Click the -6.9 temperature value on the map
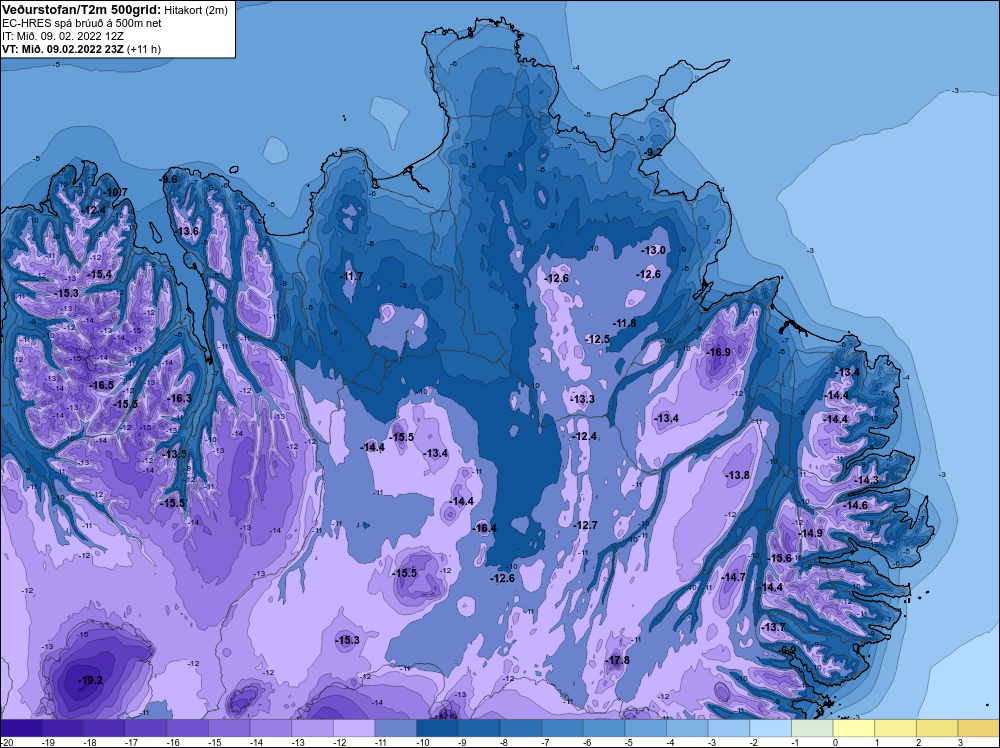This screenshot has height=748, width=1000. [788, 650]
